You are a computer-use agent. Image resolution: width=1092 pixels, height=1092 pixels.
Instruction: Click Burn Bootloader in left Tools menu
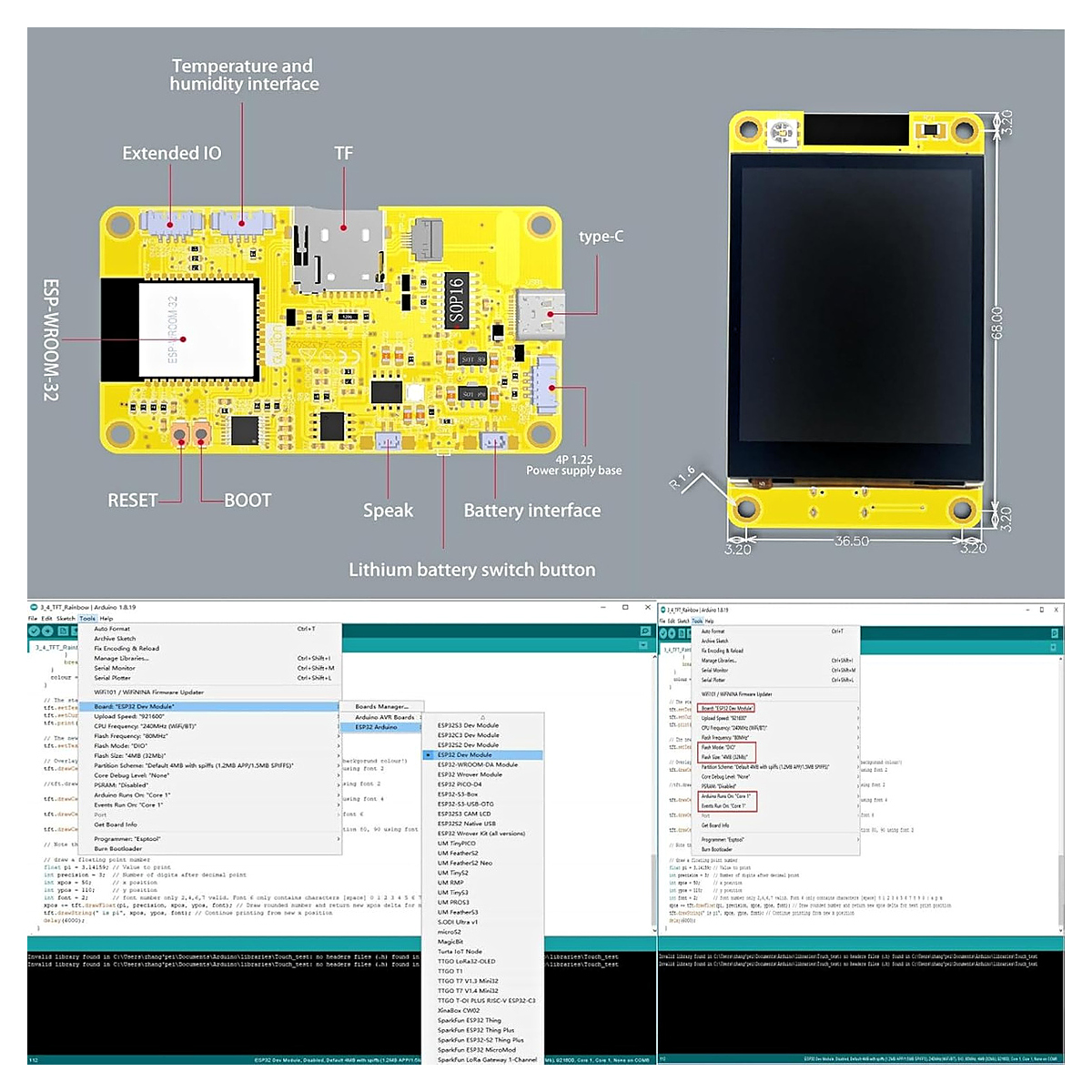[210, 849]
